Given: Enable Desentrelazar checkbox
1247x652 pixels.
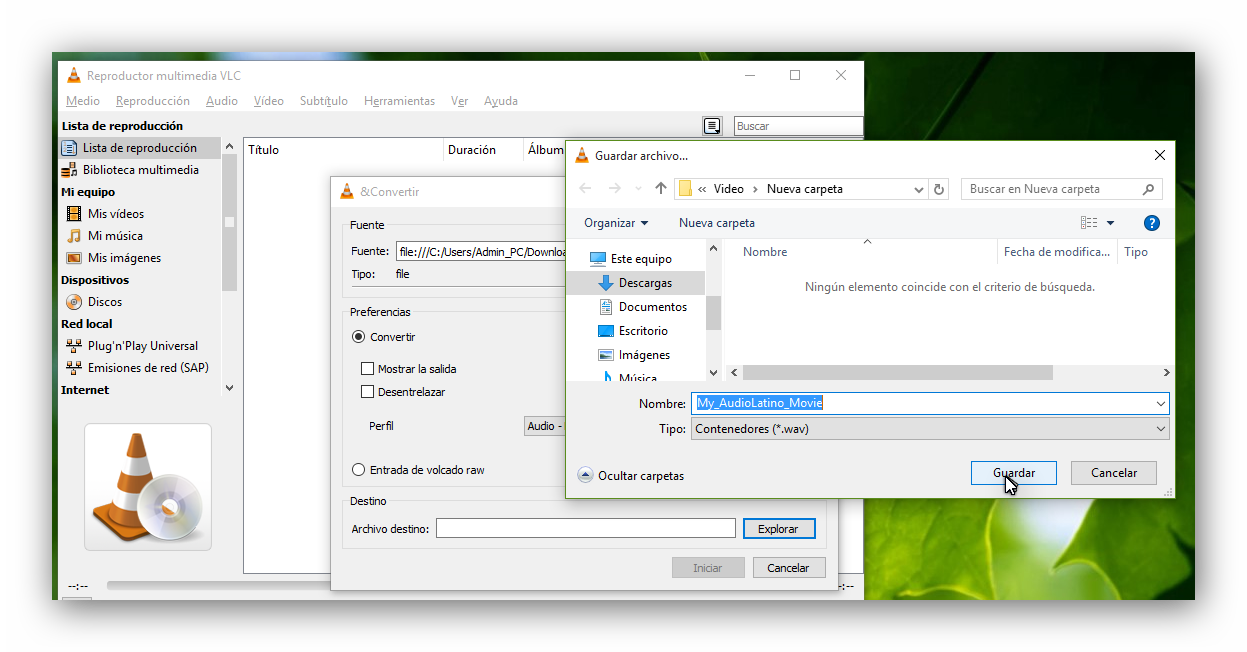Looking at the screenshot, I should (367, 392).
